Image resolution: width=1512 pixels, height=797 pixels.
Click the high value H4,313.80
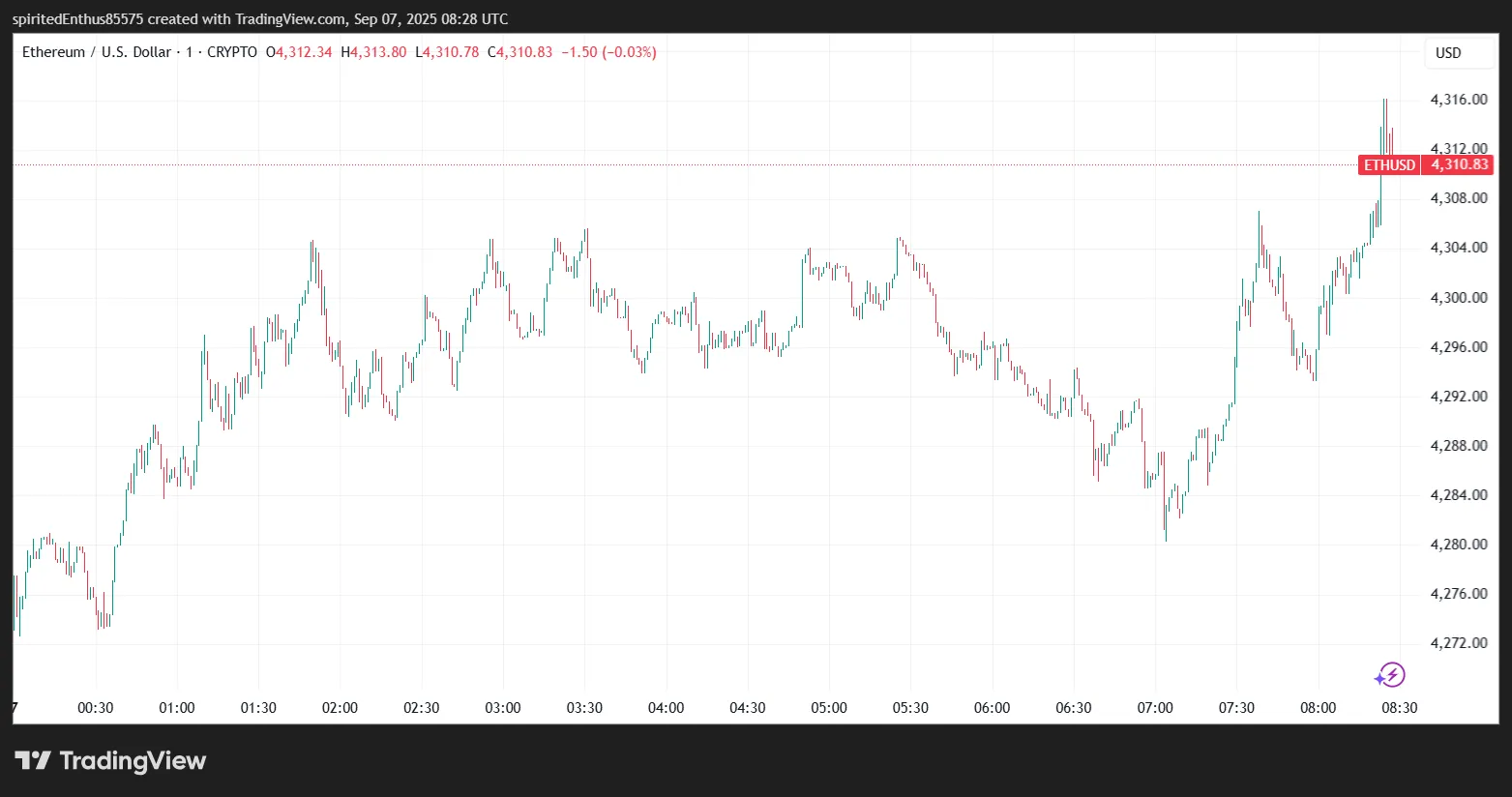click(x=373, y=52)
